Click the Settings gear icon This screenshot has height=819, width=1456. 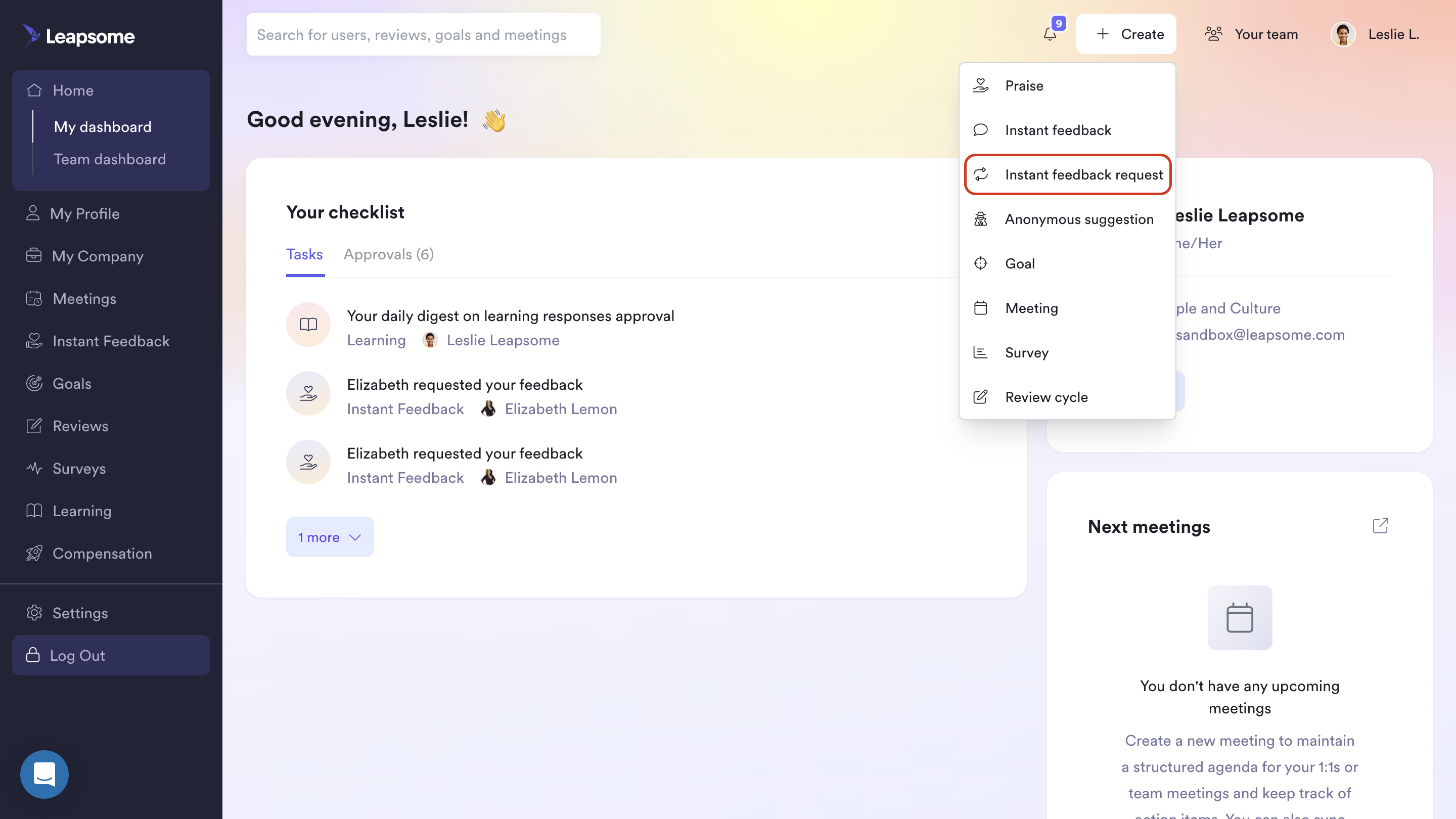coord(34,613)
